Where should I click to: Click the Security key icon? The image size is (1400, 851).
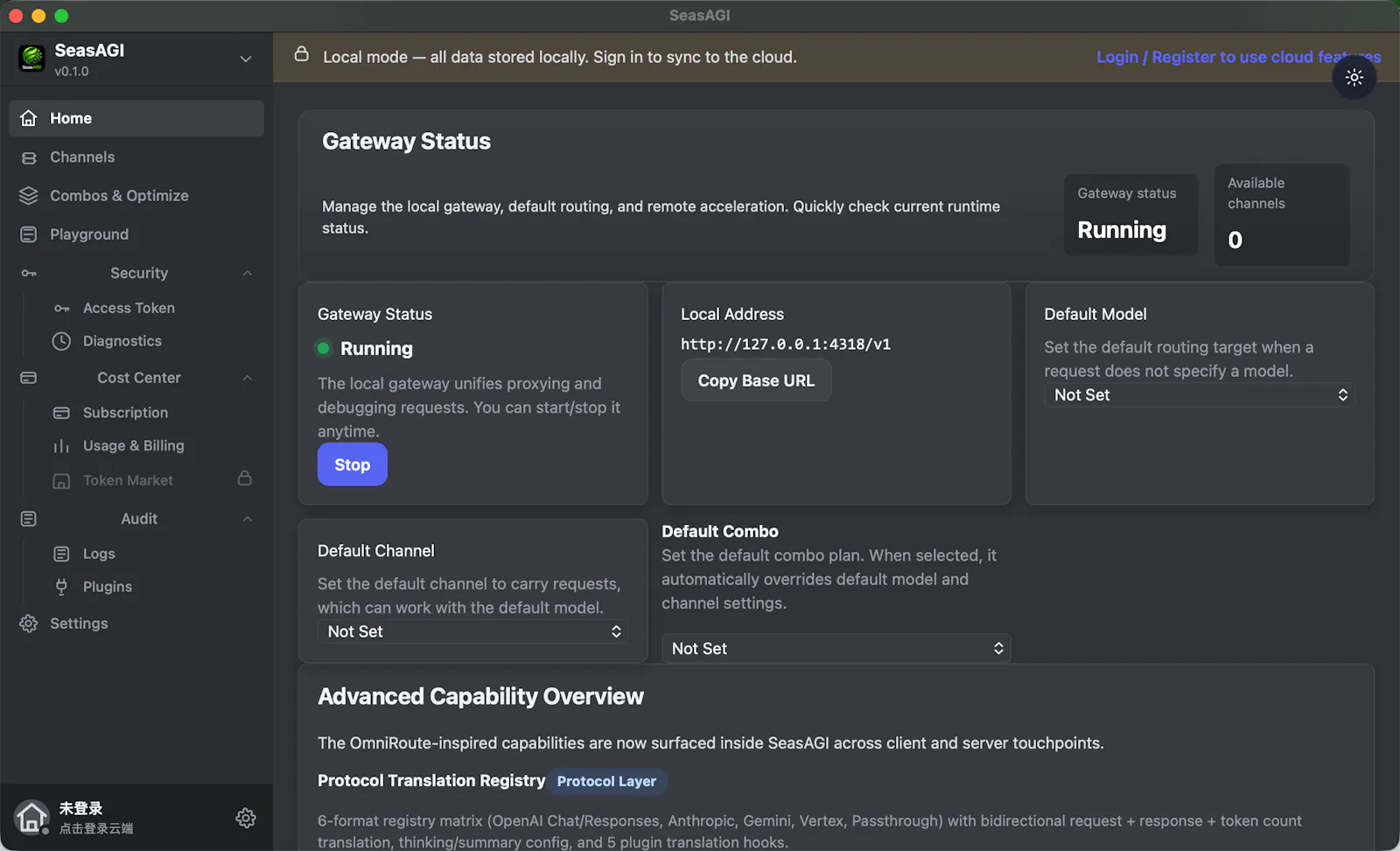coord(29,274)
